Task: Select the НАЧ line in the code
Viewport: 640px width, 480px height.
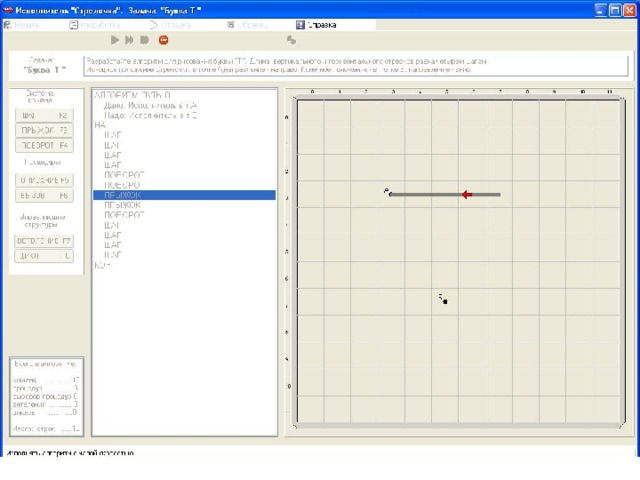Action: point(100,125)
